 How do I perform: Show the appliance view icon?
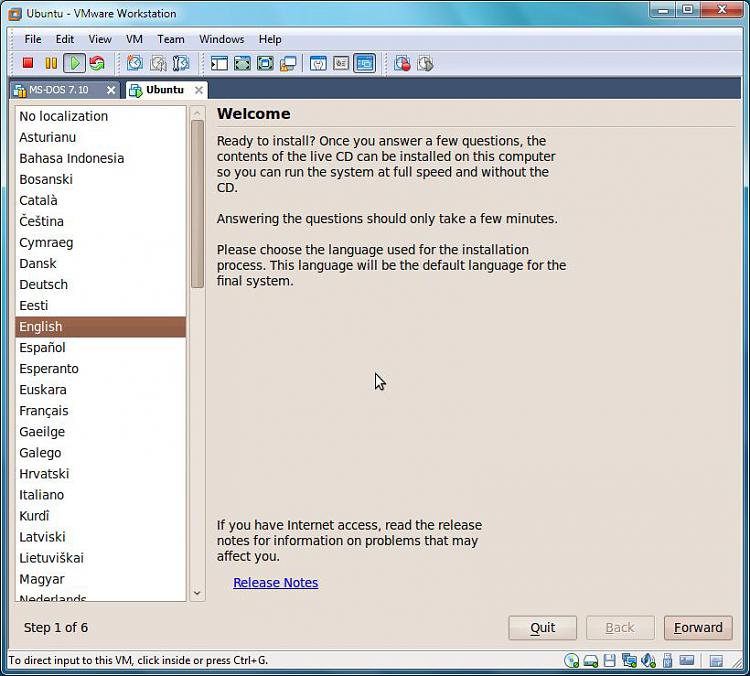click(341, 63)
